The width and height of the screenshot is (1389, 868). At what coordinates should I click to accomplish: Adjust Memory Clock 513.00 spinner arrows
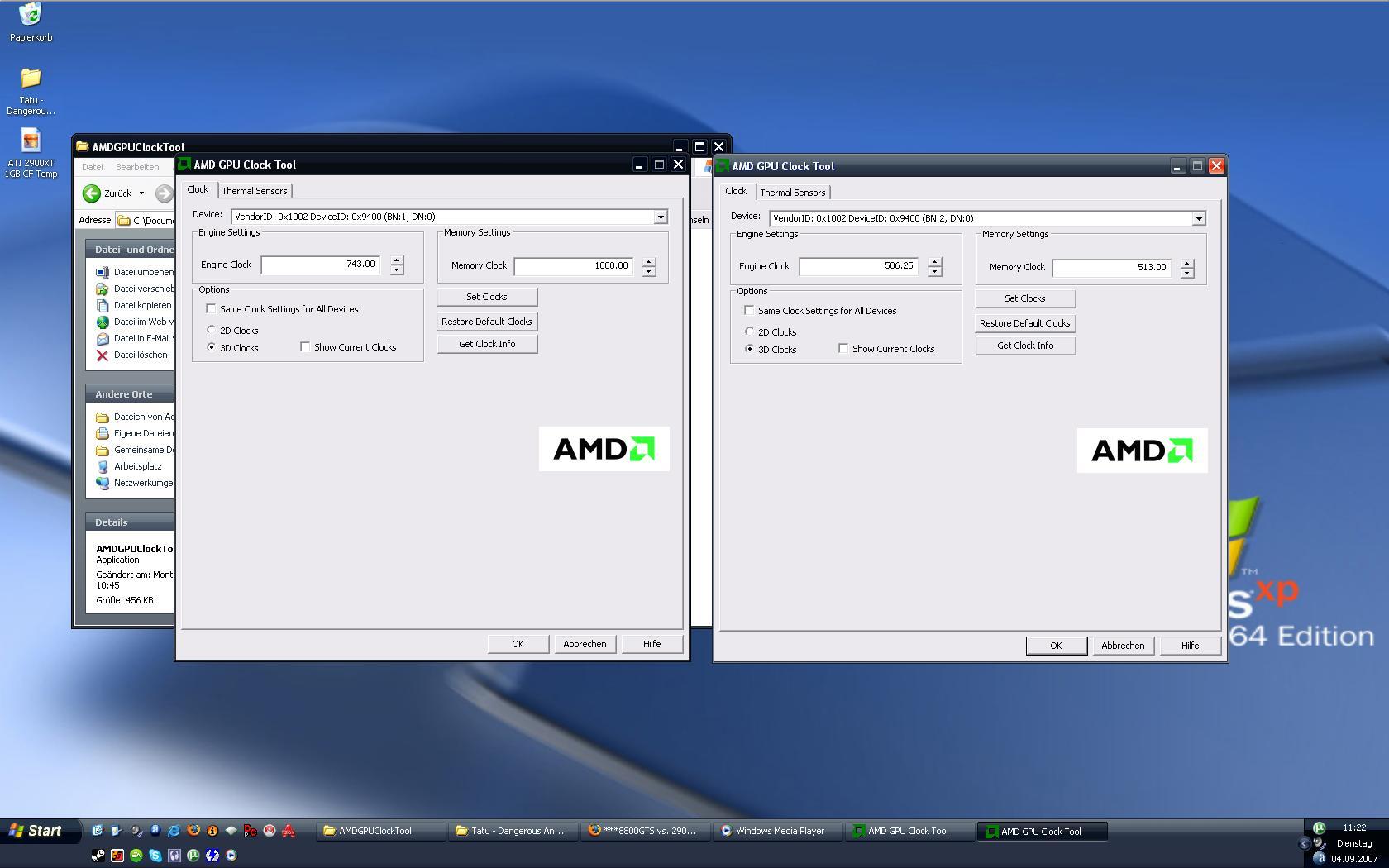[1187, 268]
